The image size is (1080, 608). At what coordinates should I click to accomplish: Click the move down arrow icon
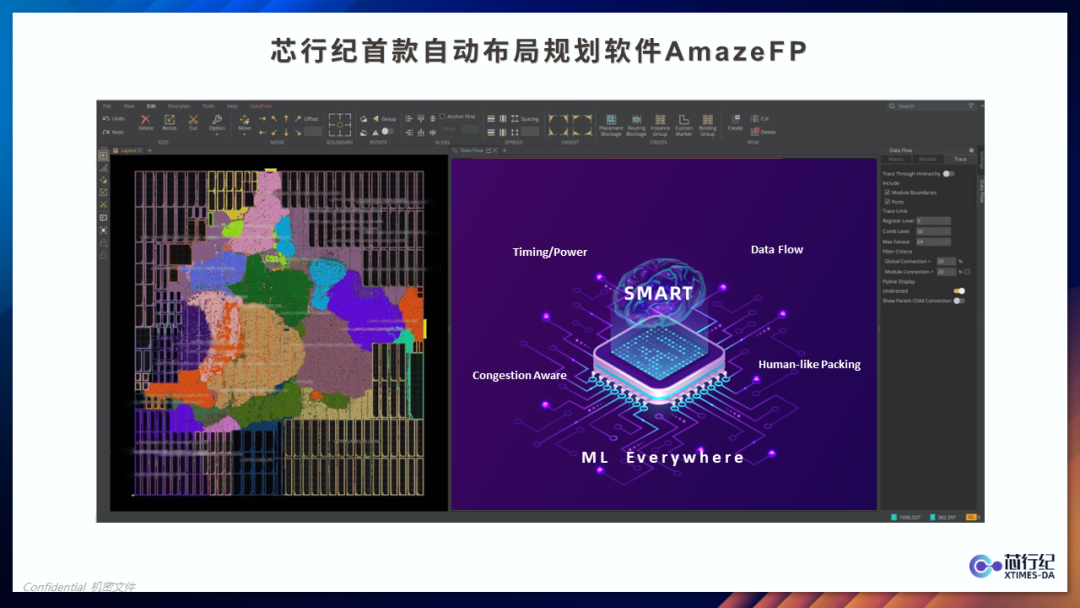(287, 132)
